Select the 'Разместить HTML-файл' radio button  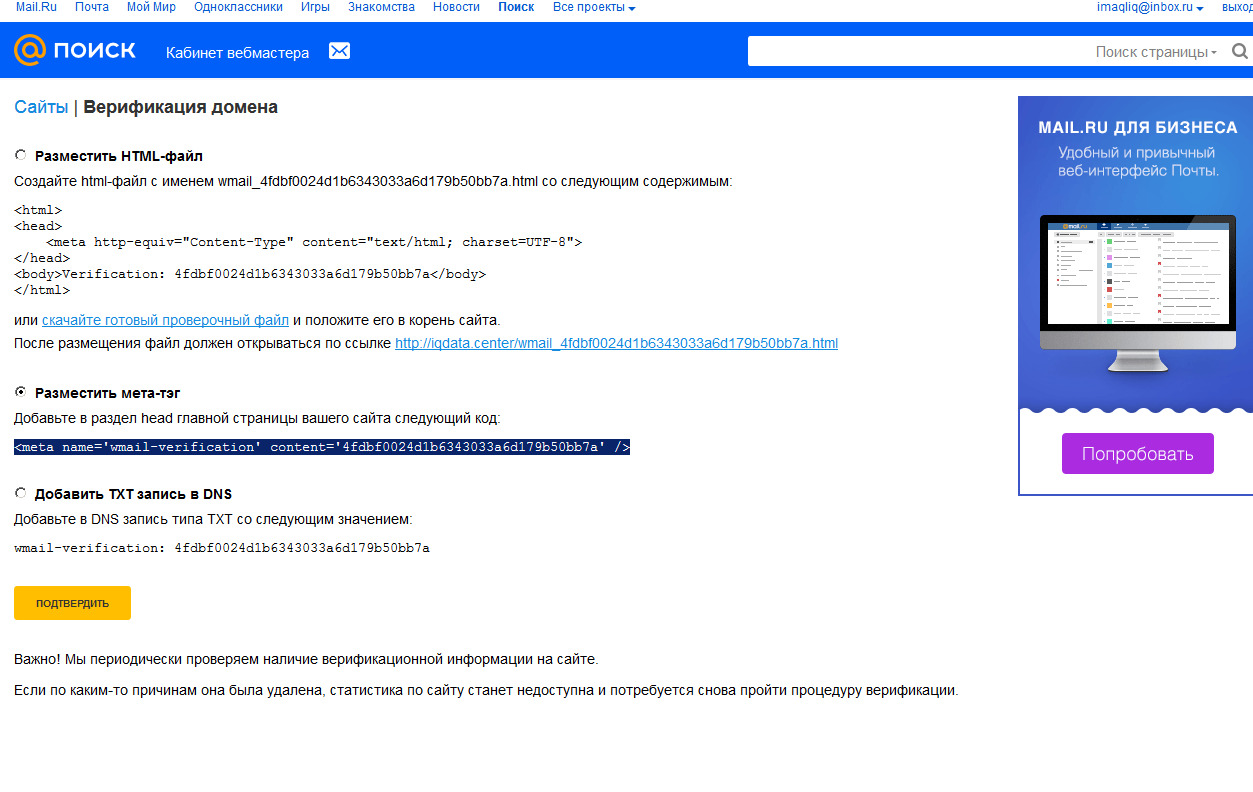point(20,155)
